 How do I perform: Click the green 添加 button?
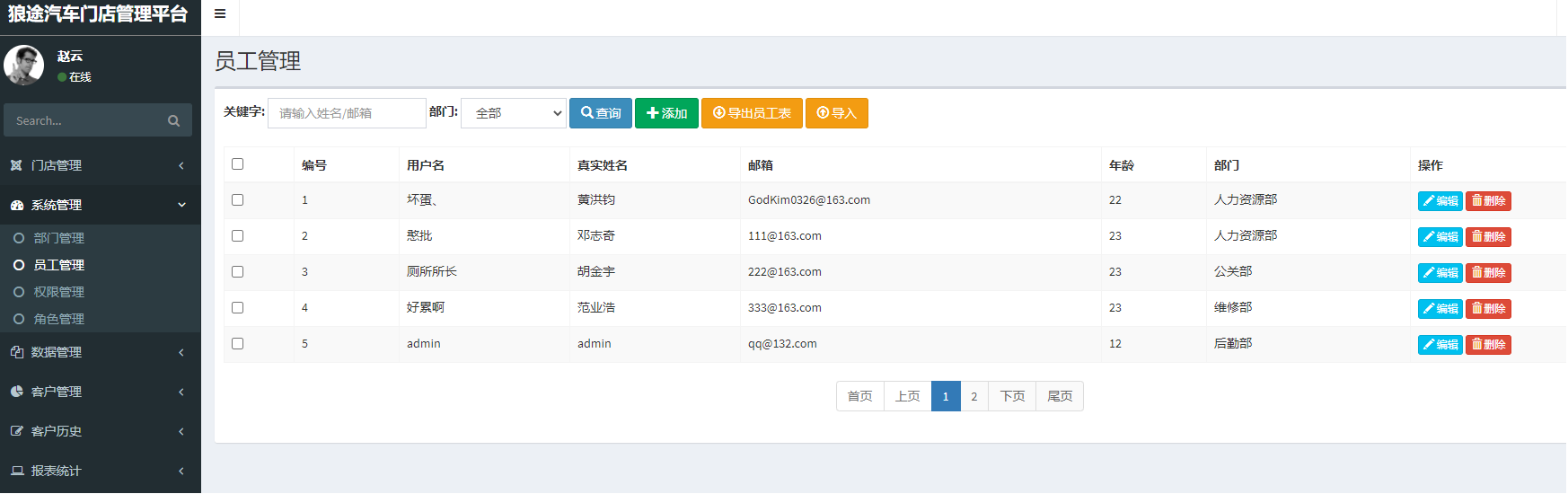click(666, 113)
